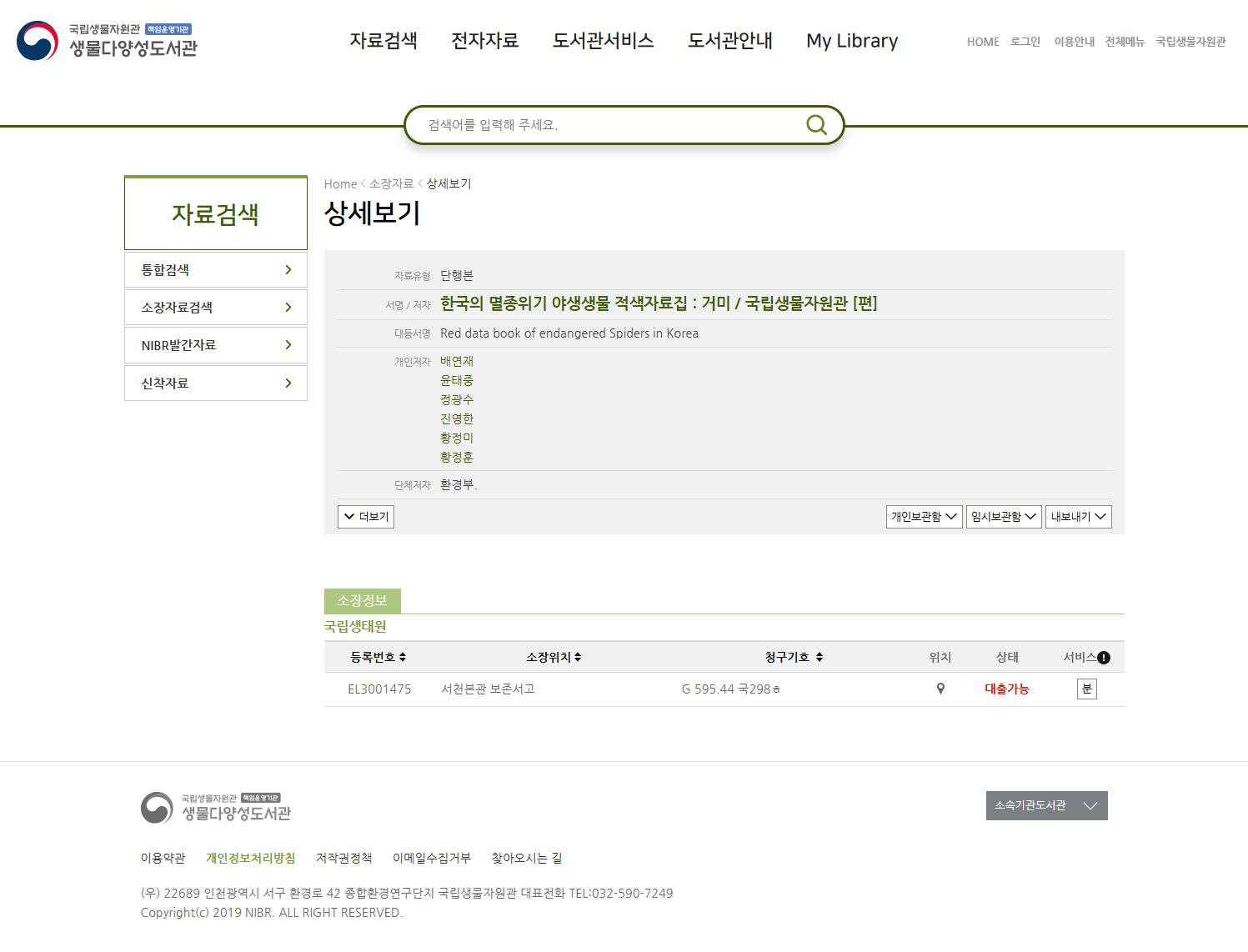Sort by 소장위치 column arrows
1248x952 pixels.
pyautogui.click(x=578, y=658)
